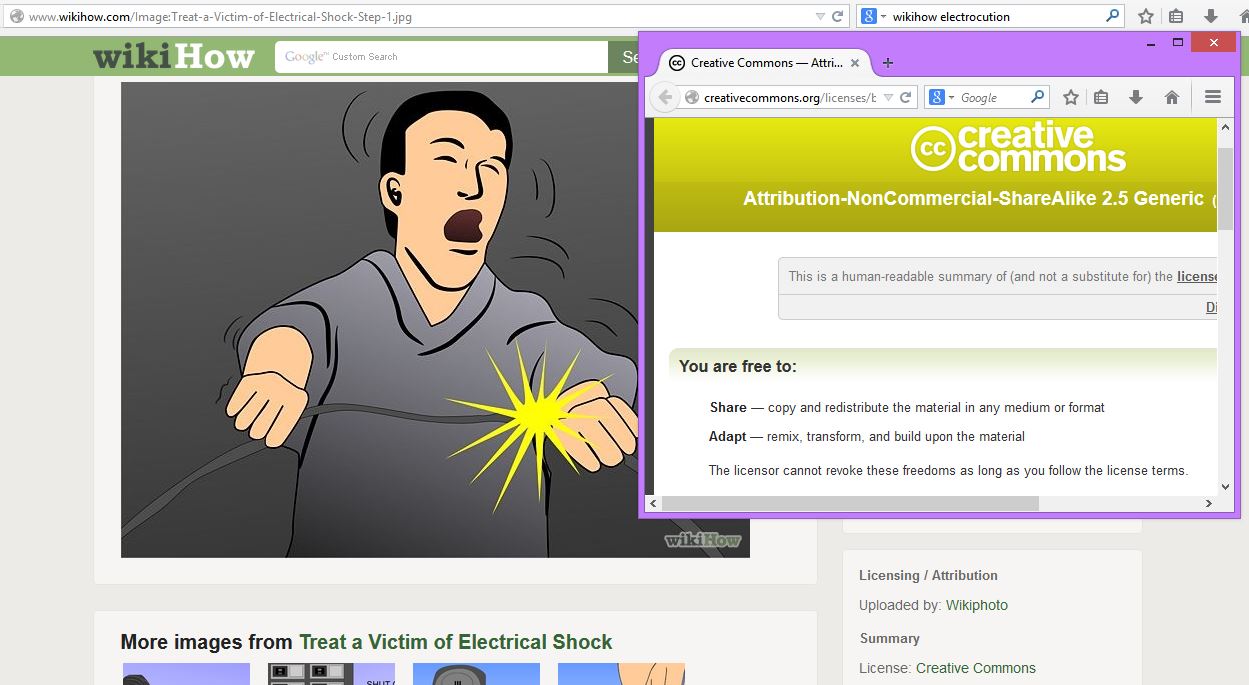Open downloads panel in Creative Commons window
This screenshot has width=1249, height=685.
[1136, 97]
